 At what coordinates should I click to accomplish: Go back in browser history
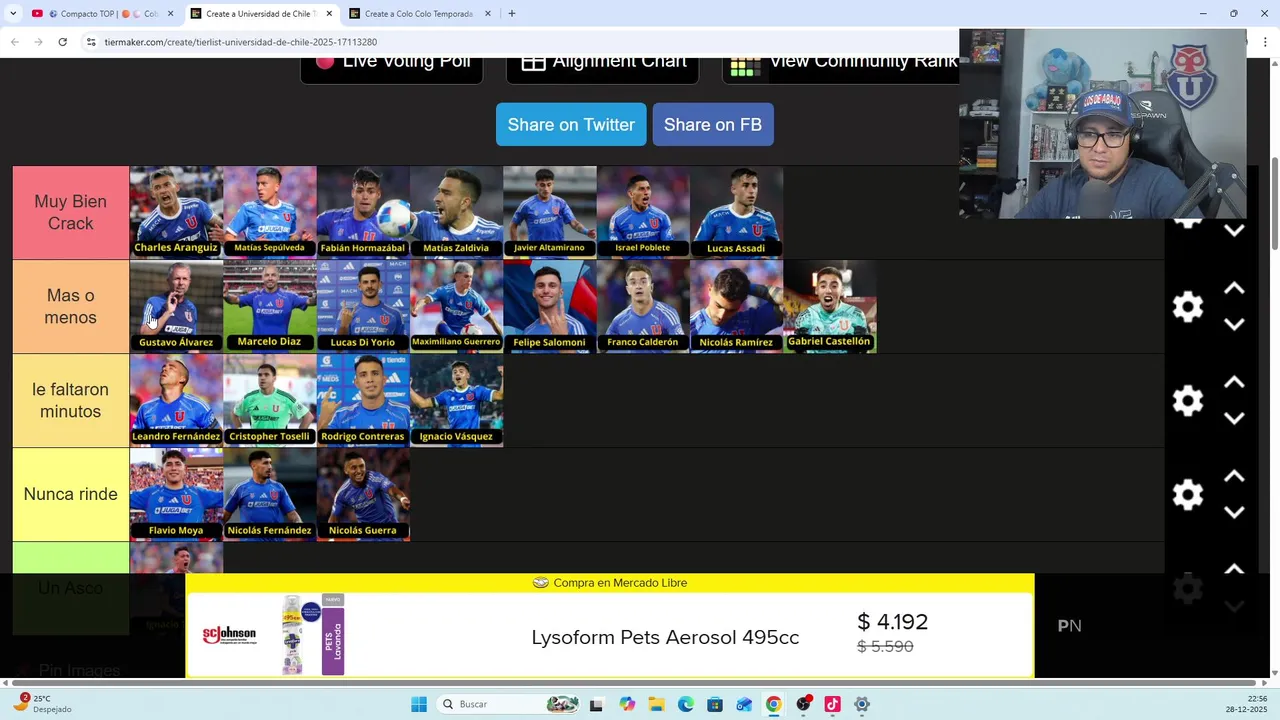click(x=15, y=42)
